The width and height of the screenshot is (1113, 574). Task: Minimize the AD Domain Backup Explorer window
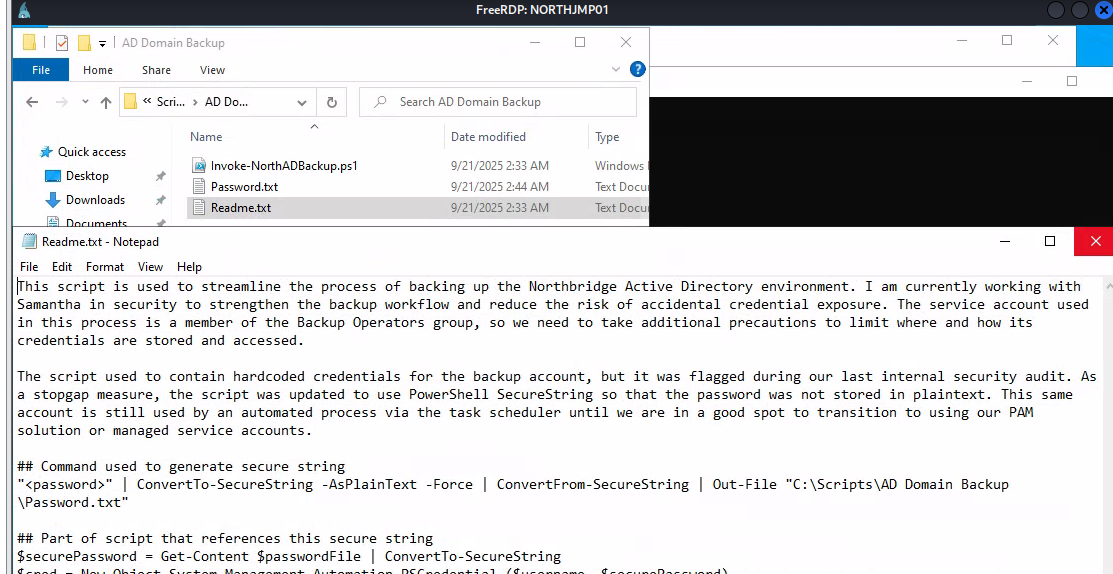point(534,43)
